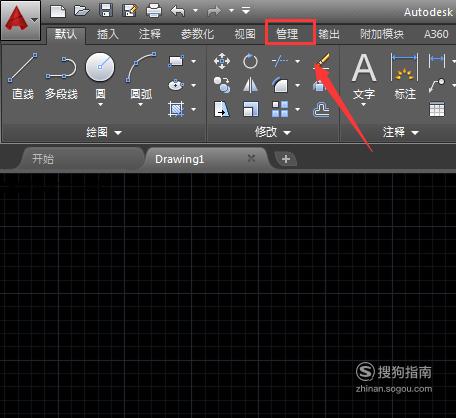
Task: Expand the Redo history dropdown arrow
Action: pos(231,11)
